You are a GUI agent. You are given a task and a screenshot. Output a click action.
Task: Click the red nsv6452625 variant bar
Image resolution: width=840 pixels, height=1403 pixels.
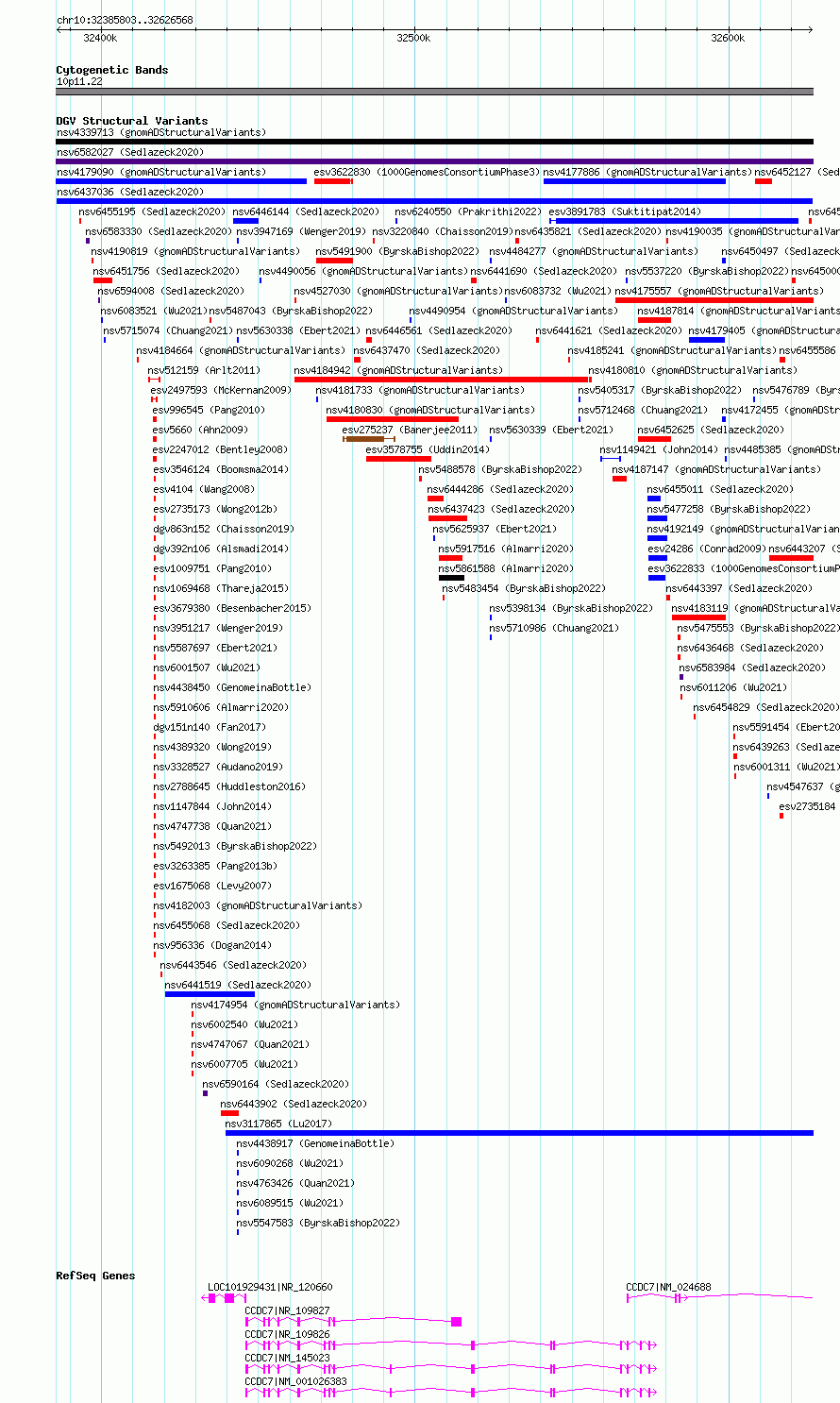tap(654, 439)
